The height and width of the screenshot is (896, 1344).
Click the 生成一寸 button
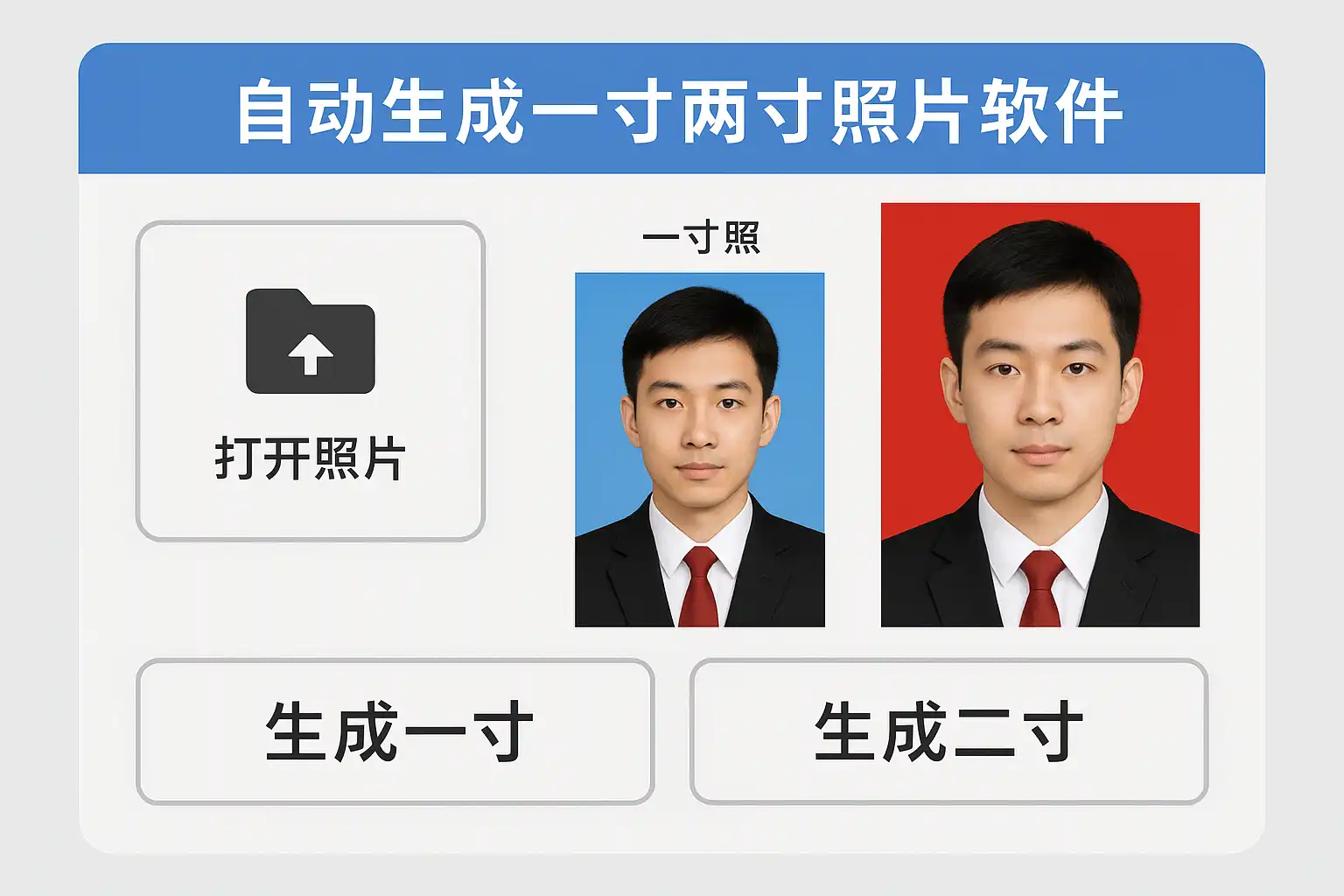click(x=395, y=731)
